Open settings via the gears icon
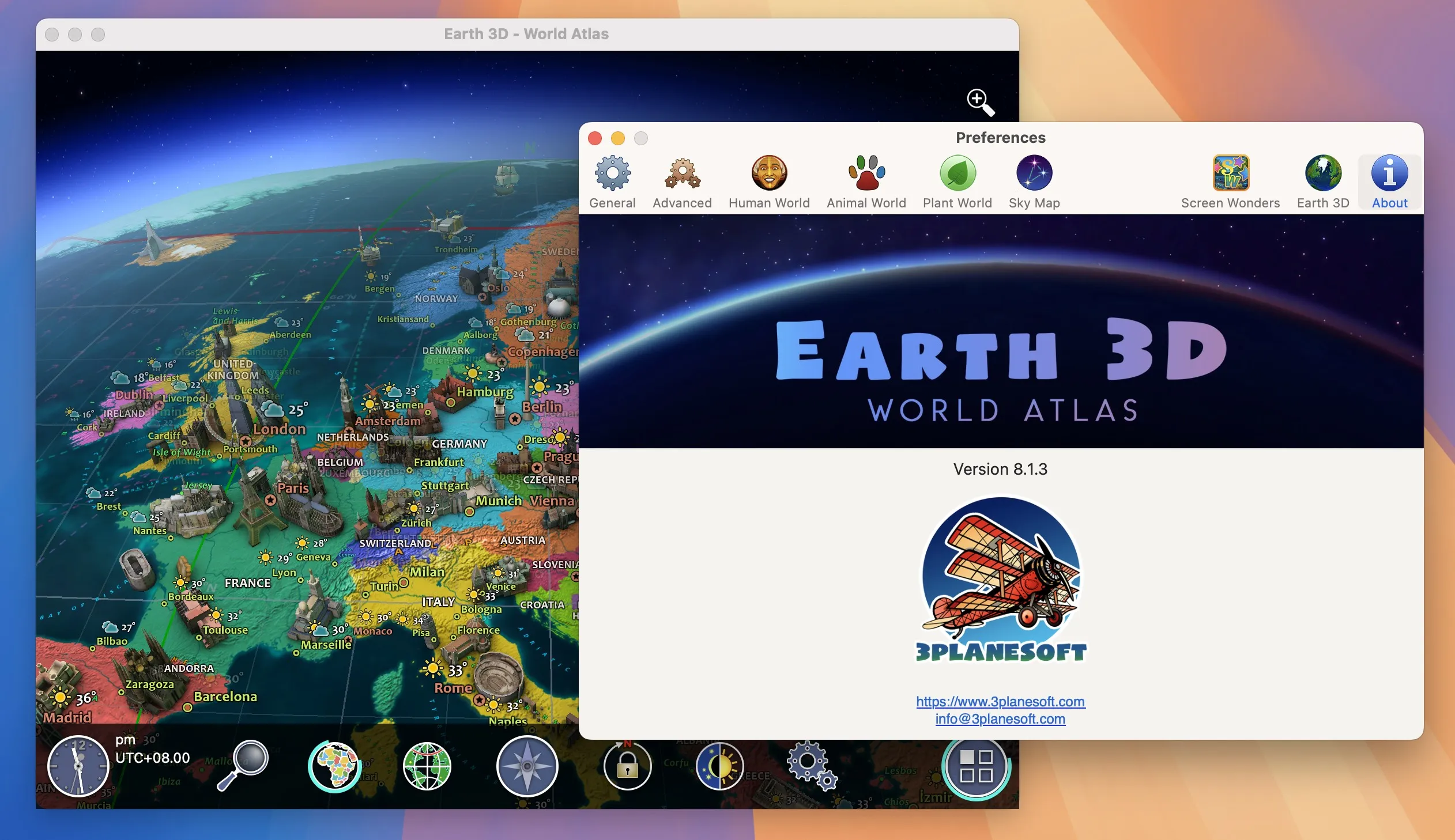Viewport: 1455px width, 840px height. click(811, 765)
